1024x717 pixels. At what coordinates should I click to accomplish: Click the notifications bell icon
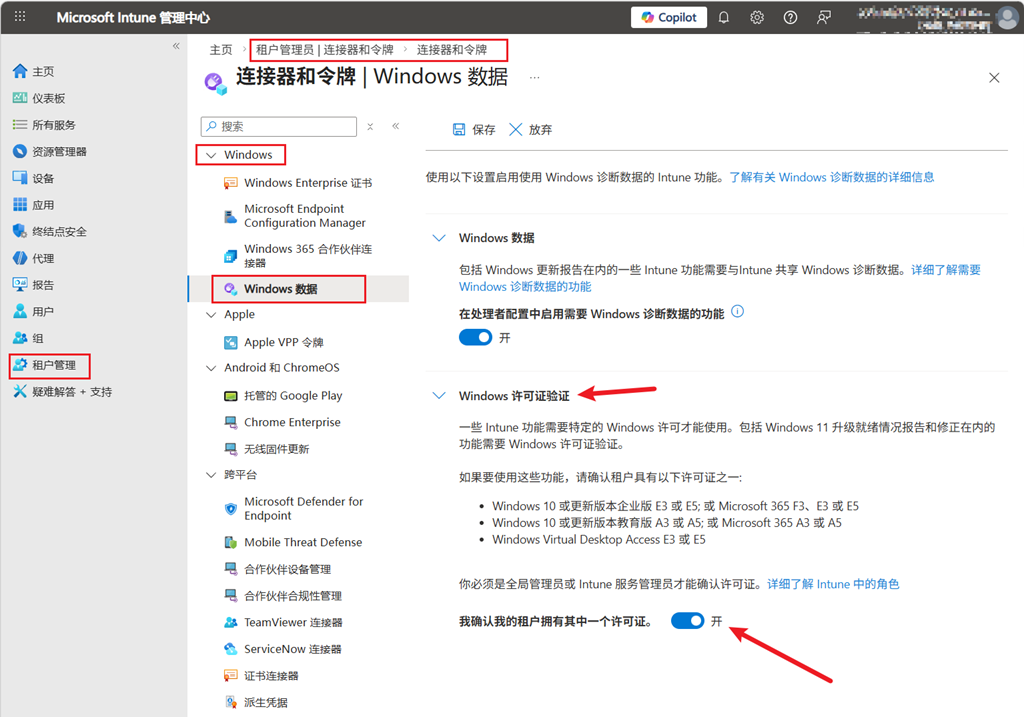pyautogui.click(x=724, y=18)
